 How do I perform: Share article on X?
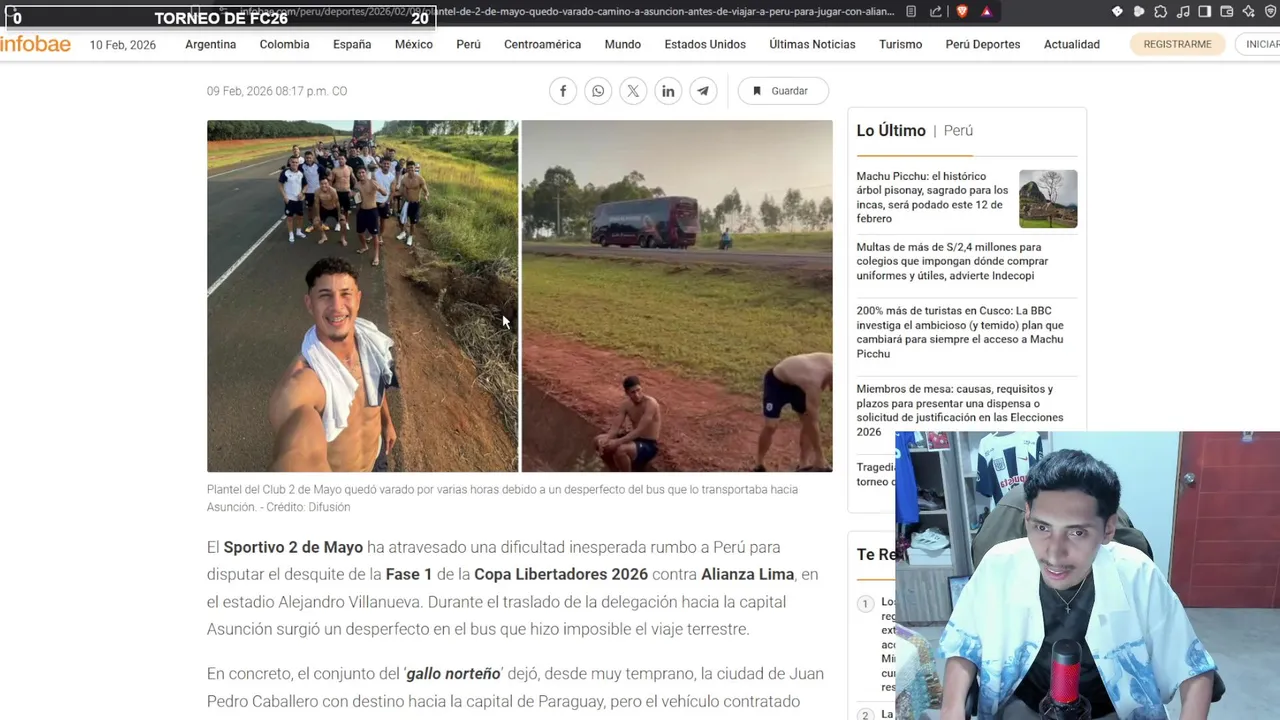[x=633, y=91]
